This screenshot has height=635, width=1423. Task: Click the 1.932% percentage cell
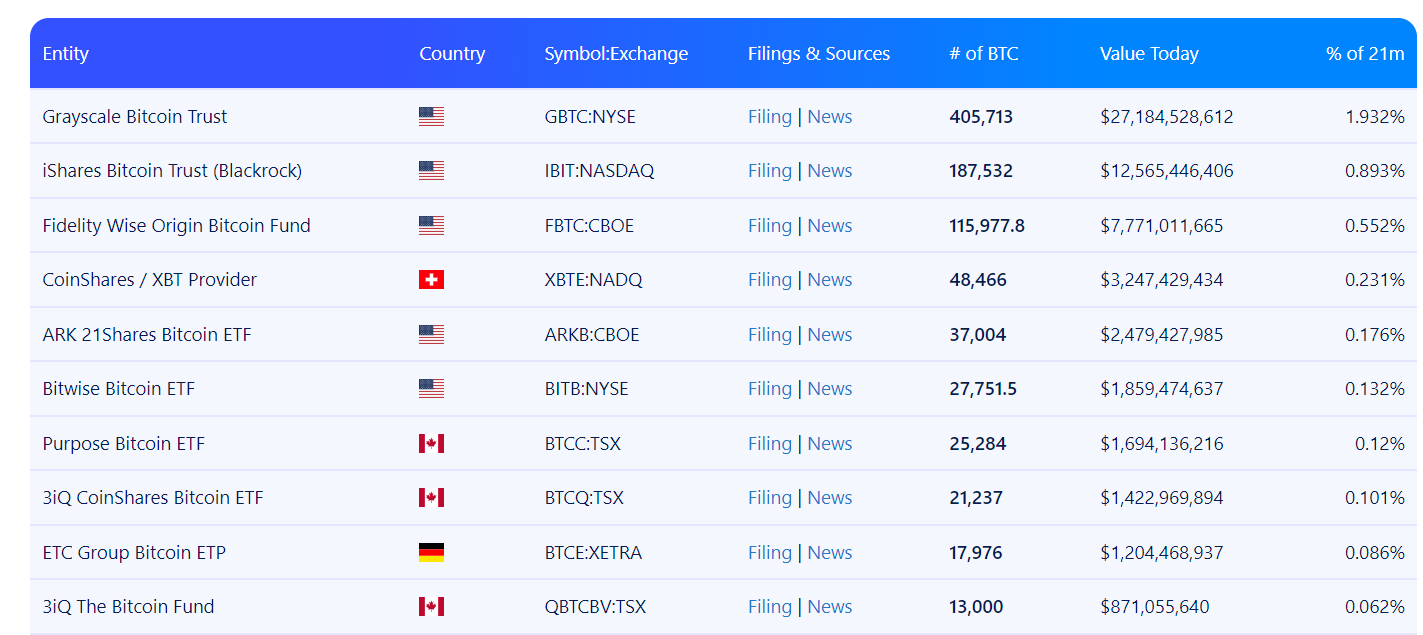pyautogui.click(x=1375, y=117)
